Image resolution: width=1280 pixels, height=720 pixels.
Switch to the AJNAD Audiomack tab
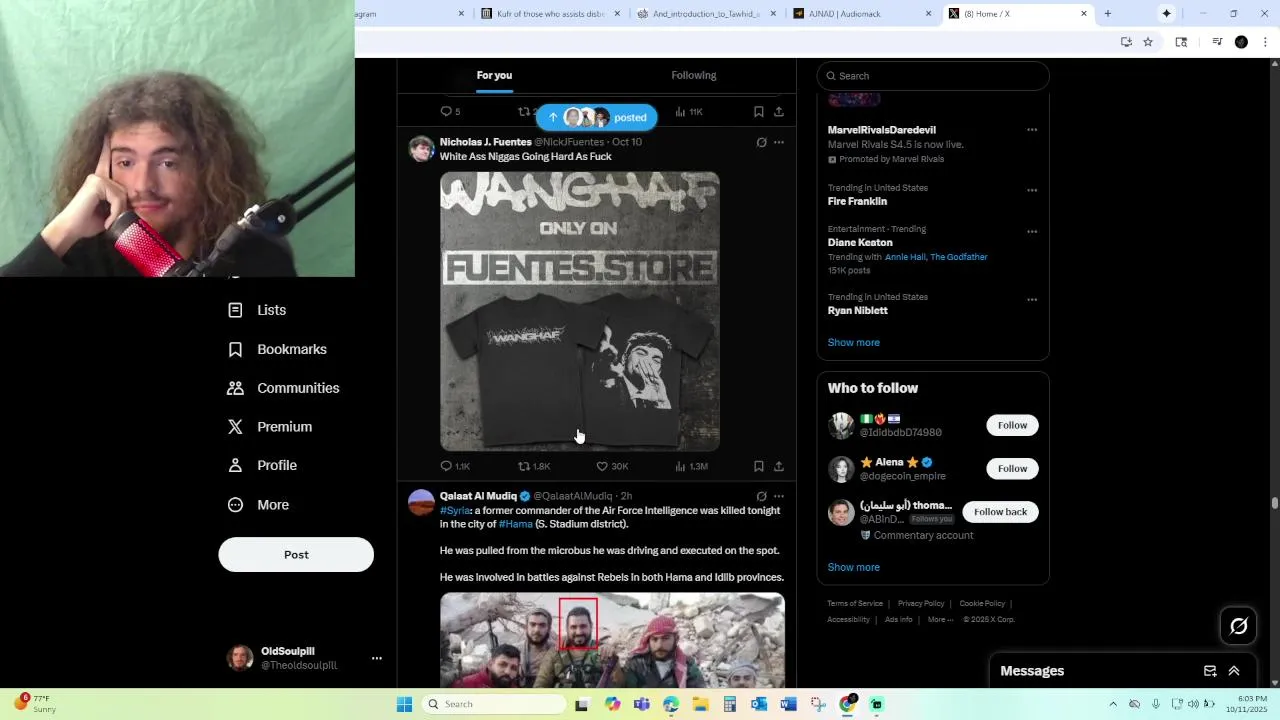[860, 14]
